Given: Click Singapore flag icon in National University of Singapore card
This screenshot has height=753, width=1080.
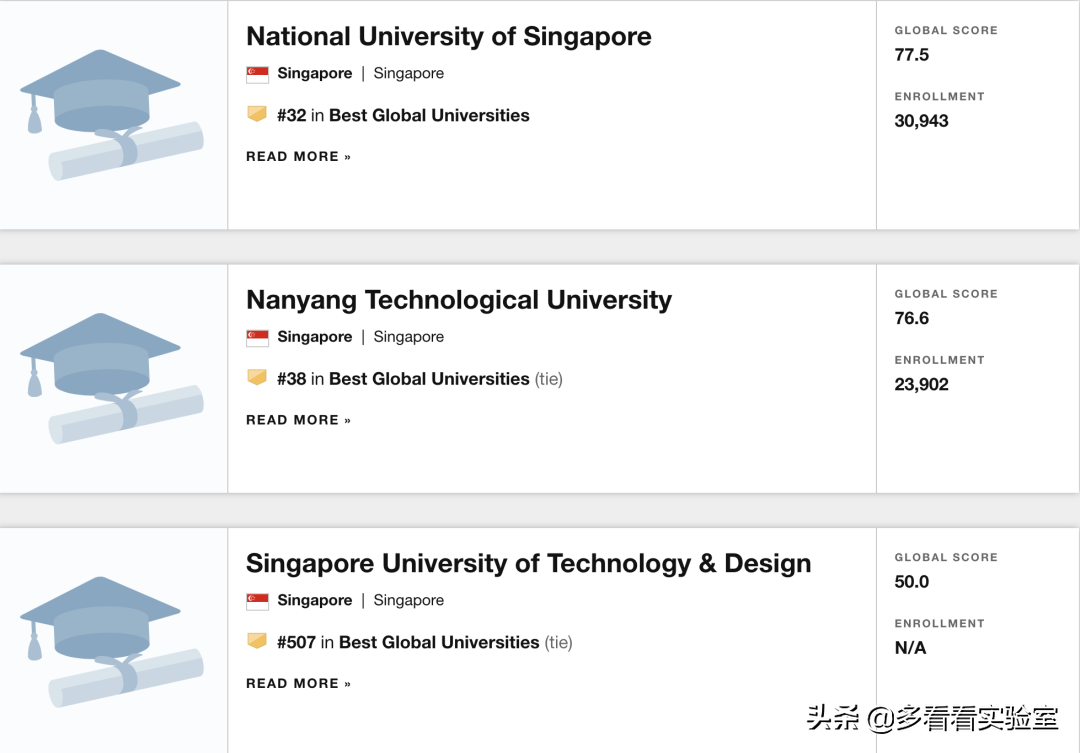Looking at the screenshot, I should click(258, 74).
